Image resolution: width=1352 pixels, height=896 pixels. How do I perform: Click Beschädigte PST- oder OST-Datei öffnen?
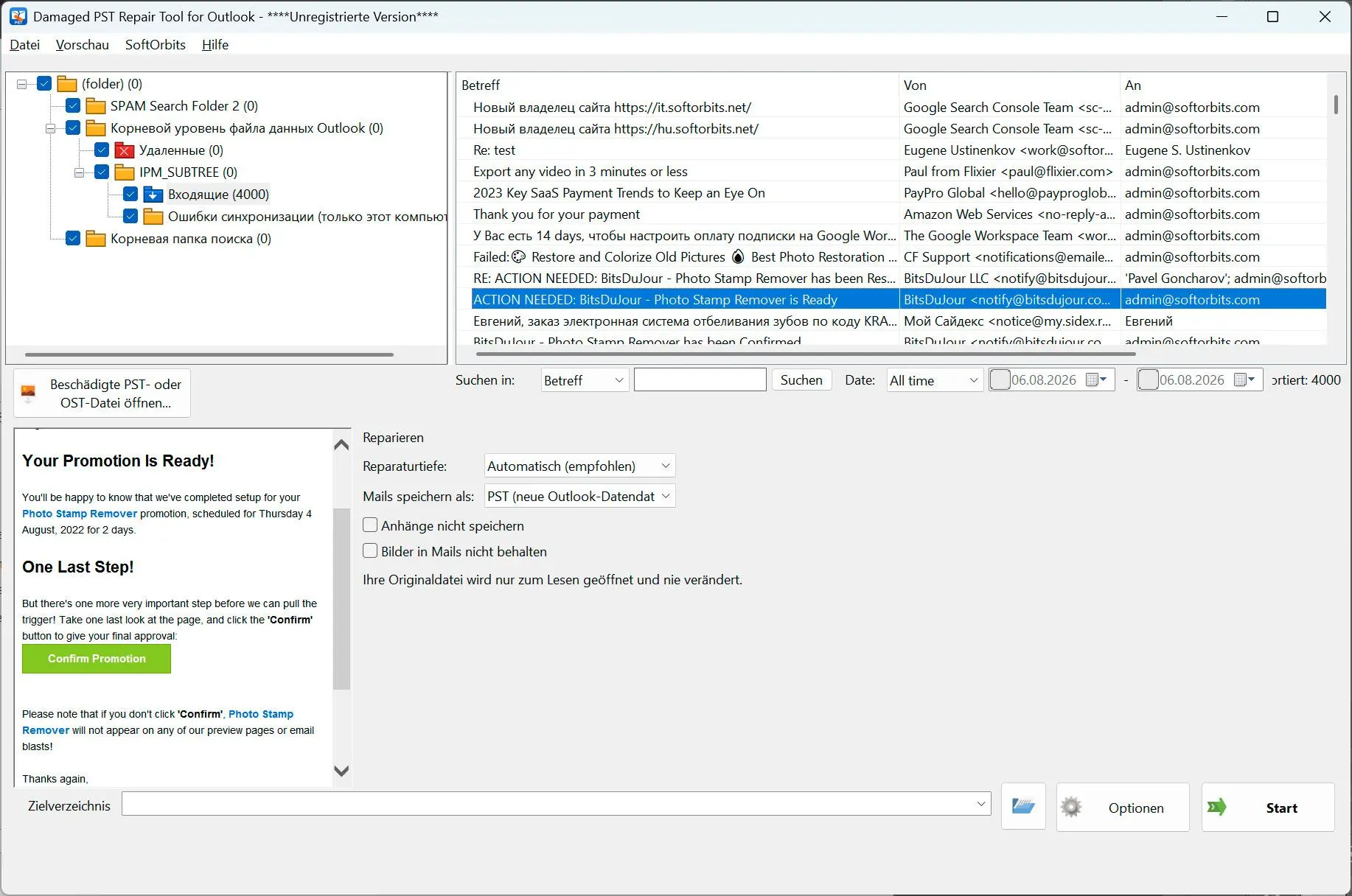click(102, 393)
